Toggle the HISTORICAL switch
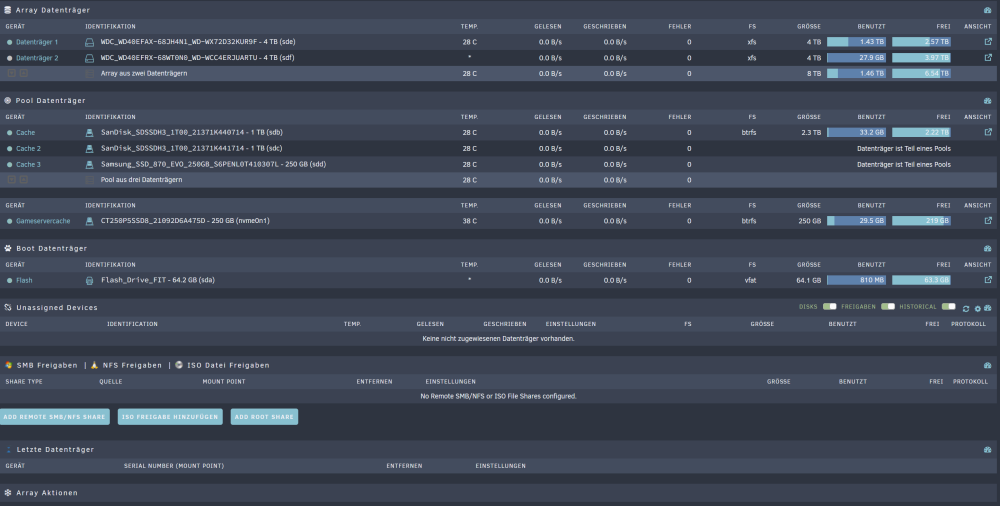This screenshot has width=1000, height=506. click(949, 307)
